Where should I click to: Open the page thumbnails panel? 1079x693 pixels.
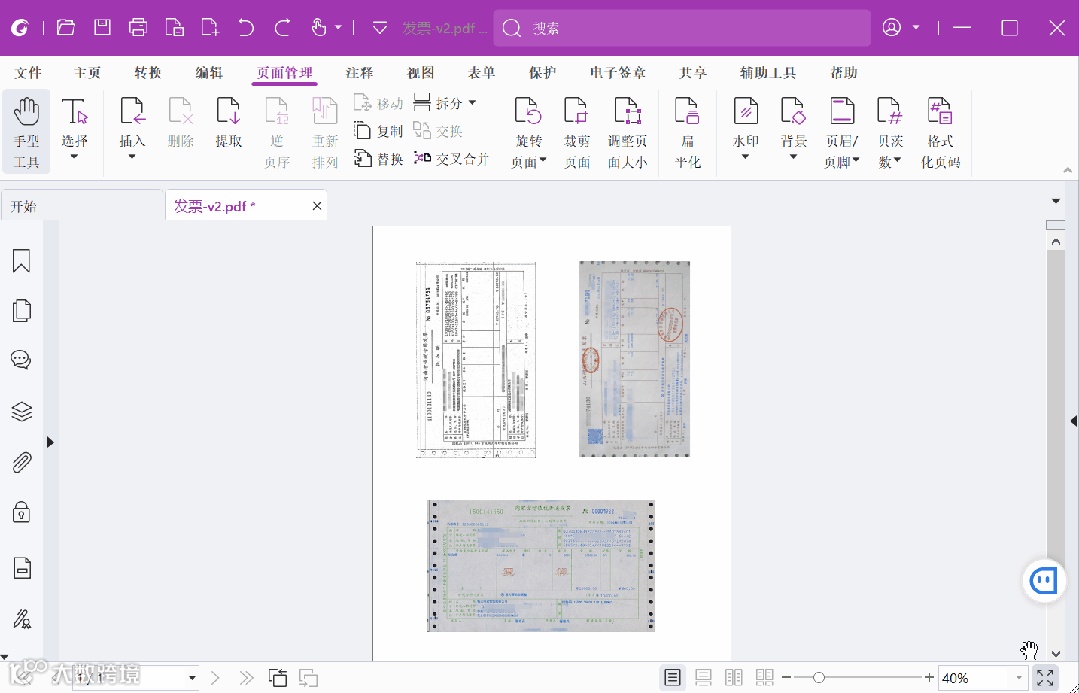click(21, 310)
